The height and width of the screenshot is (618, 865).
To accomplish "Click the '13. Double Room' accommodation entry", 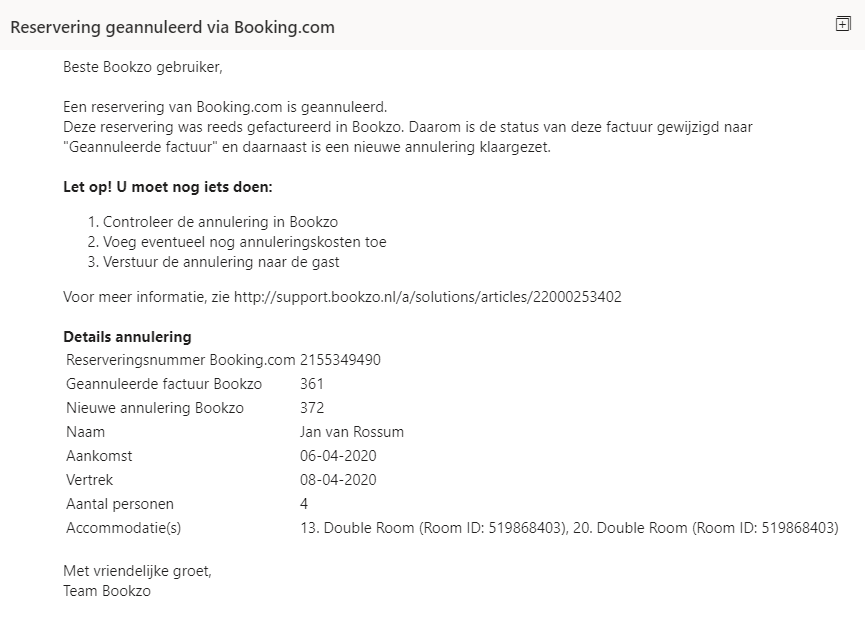I will pos(434,528).
